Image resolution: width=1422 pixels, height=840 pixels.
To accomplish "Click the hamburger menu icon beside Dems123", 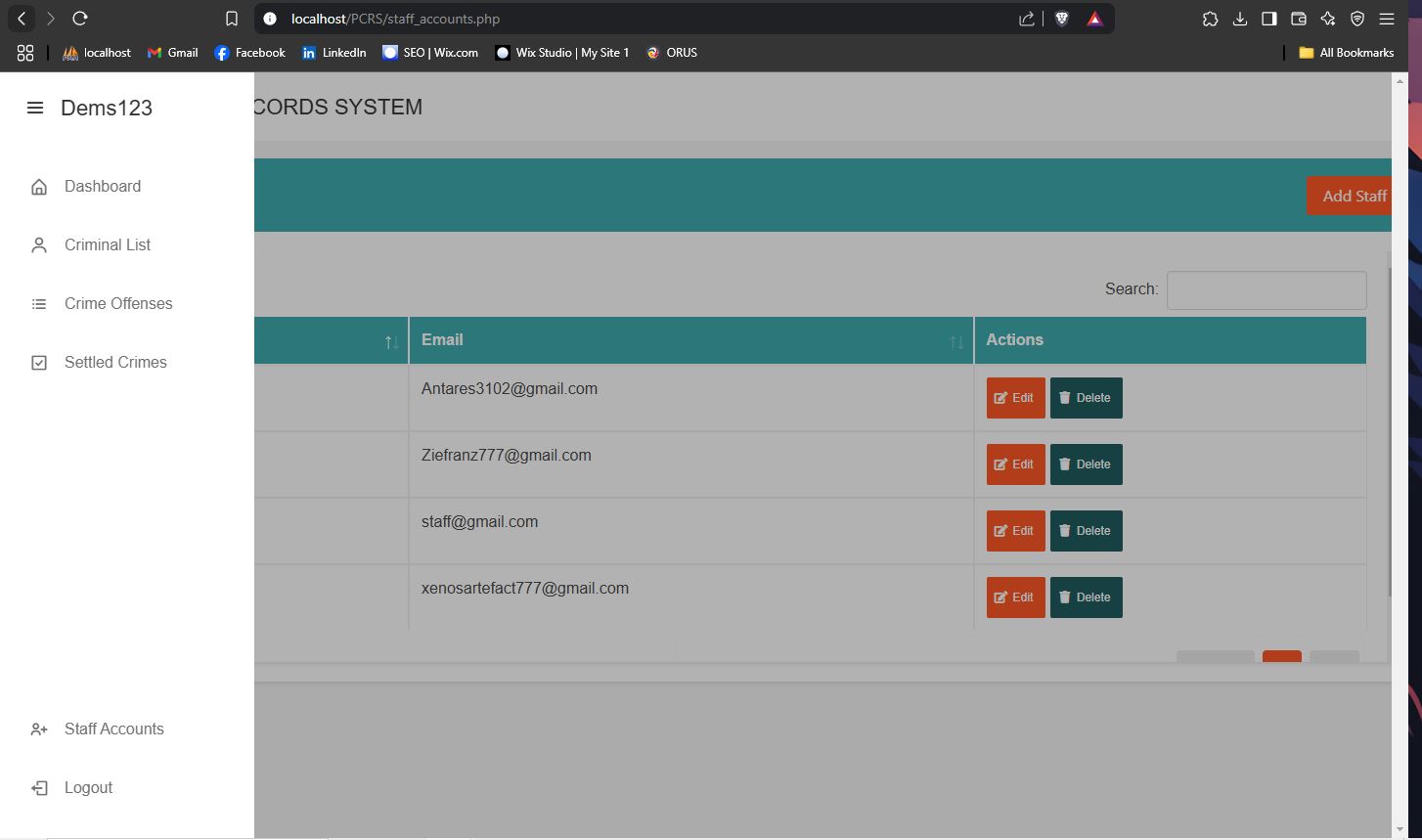I will click(35, 108).
